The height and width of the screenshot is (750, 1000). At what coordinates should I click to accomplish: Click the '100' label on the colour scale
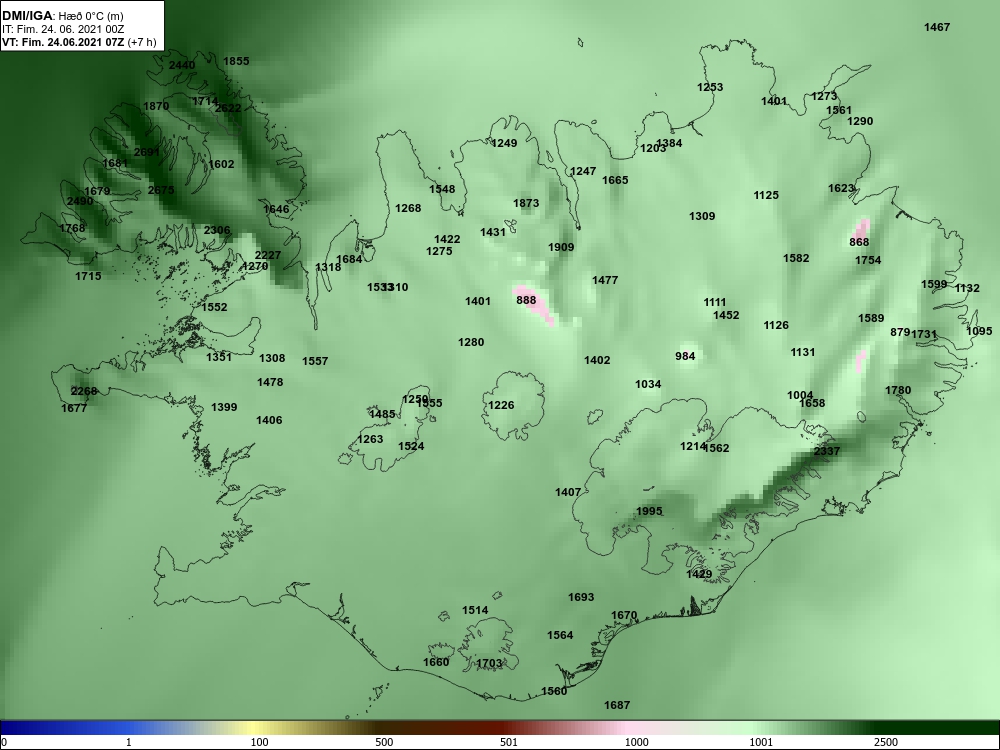pos(259,742)
